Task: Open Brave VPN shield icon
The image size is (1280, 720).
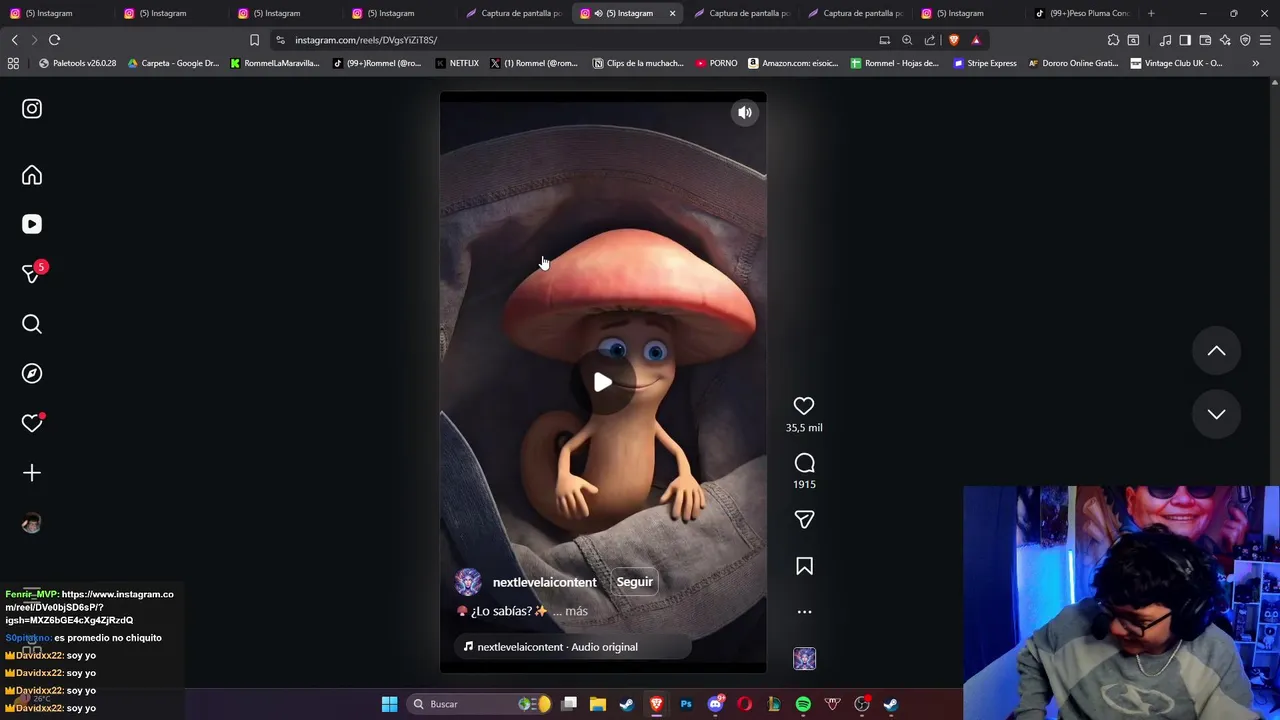Action: [1245, 40]
